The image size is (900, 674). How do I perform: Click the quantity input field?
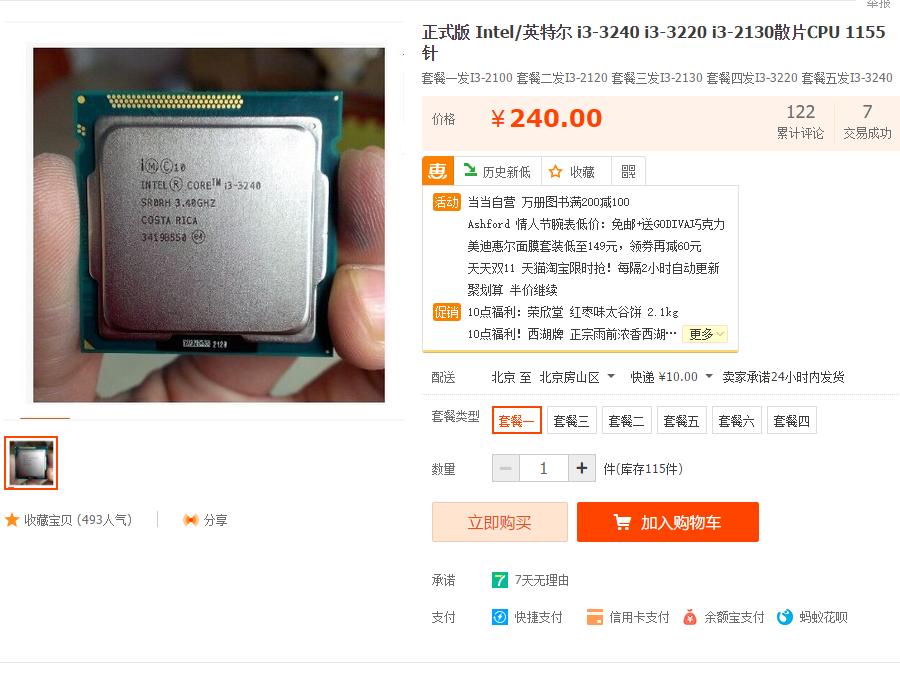pyautogui.click(x=544, y=468)
